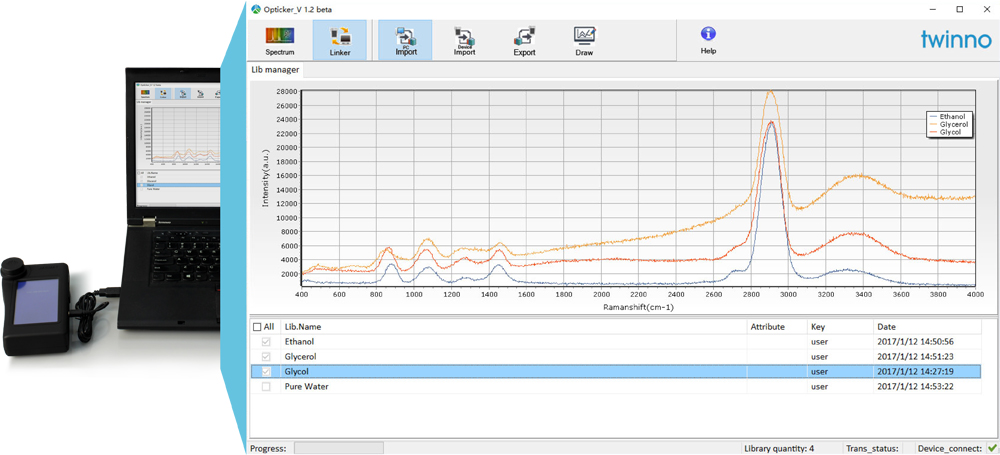Click the Opticker app title icon
1000x455 pixels.
256,9
